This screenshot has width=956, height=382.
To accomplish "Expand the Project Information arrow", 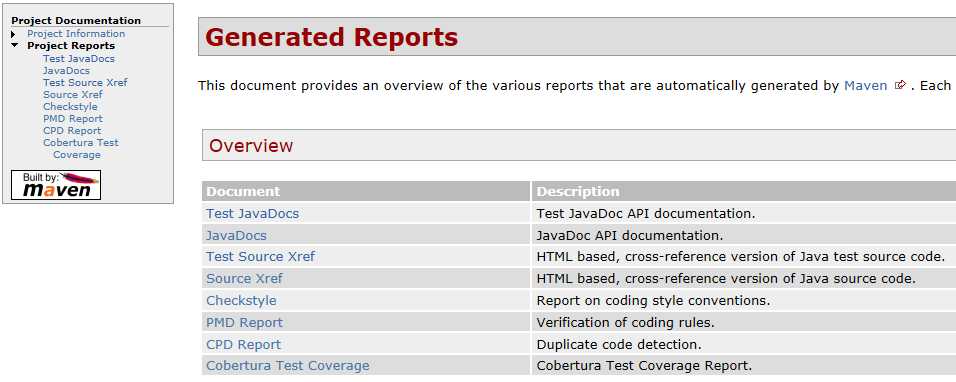I will tap(13, 34).
